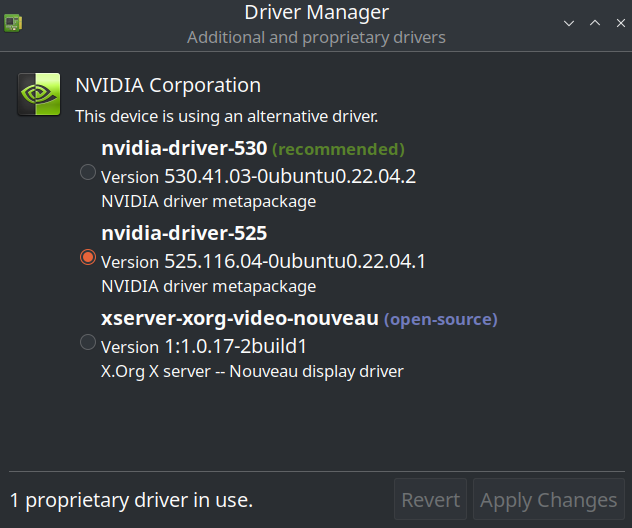Select the nvidia-driver-525 radio button
The height and width of the screenshot is (528, 632).
[x=87, y=257]
